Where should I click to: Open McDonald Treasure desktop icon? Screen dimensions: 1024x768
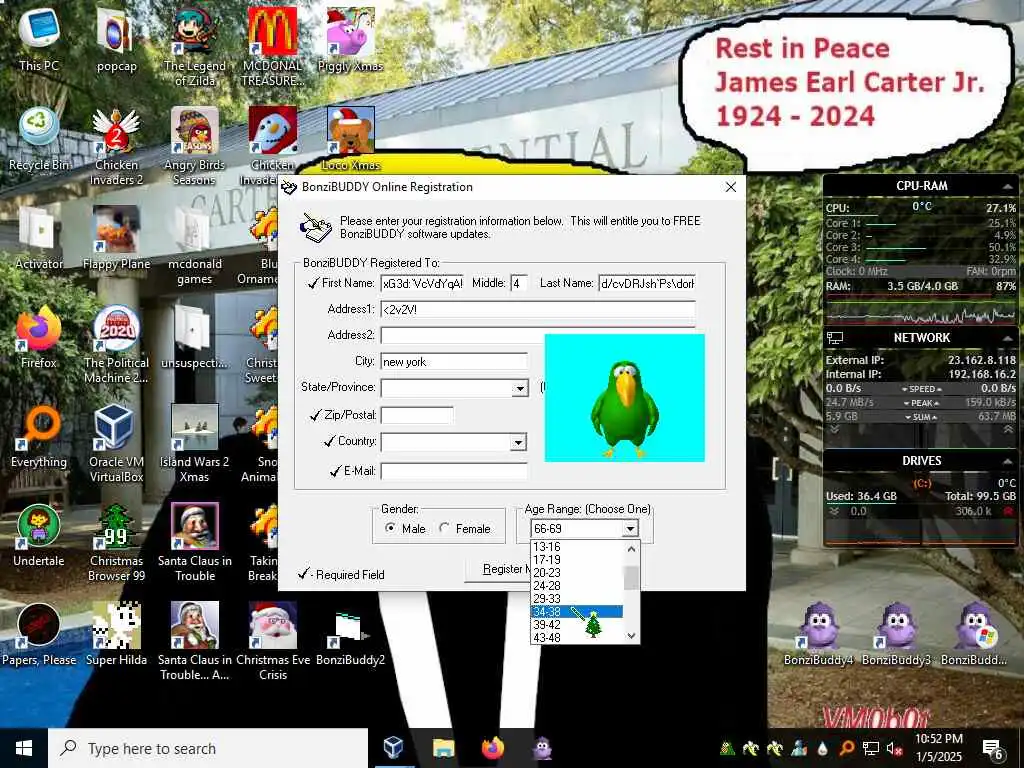pyautogui.click(x=273, y=47)
